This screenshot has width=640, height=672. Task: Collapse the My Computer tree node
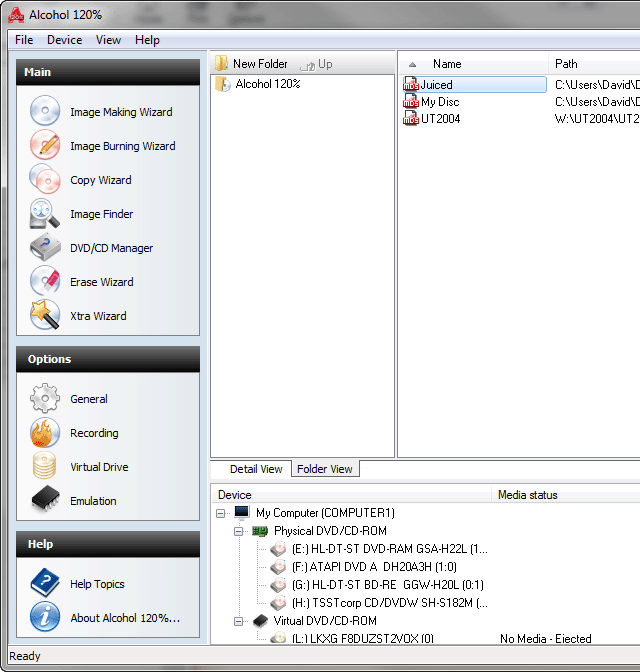(221, 513)
